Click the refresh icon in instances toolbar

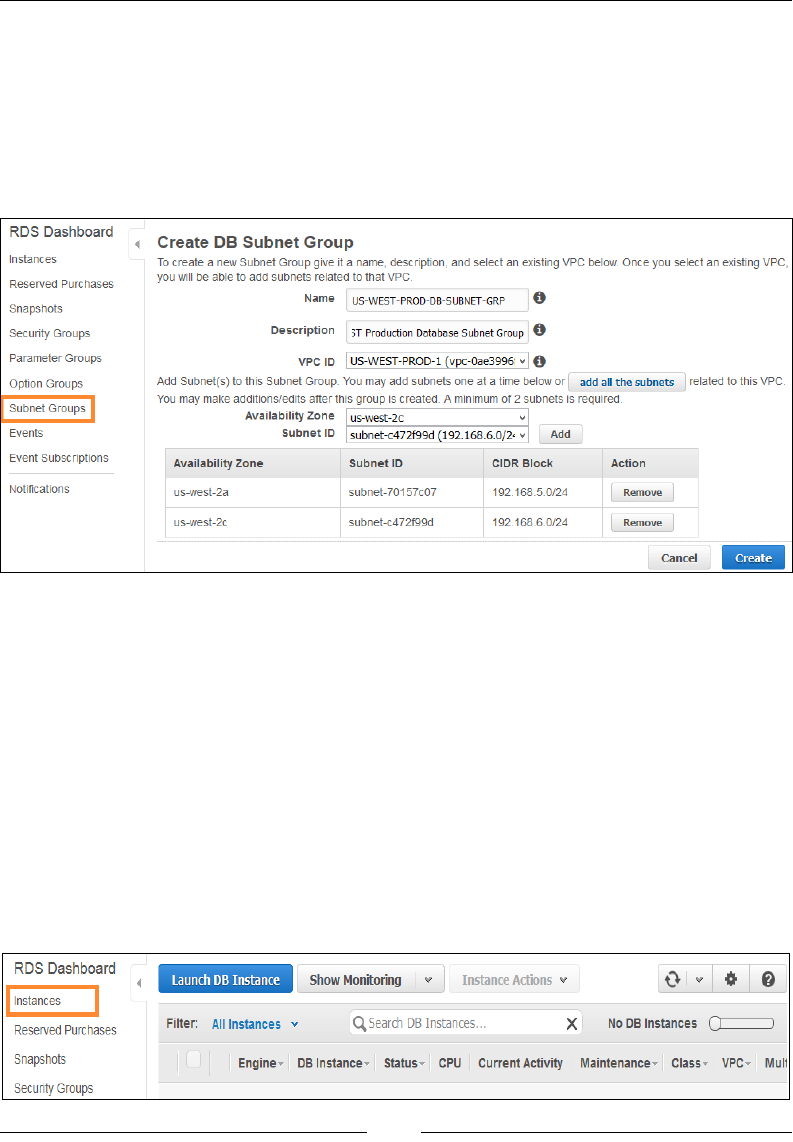pos(673,980)
